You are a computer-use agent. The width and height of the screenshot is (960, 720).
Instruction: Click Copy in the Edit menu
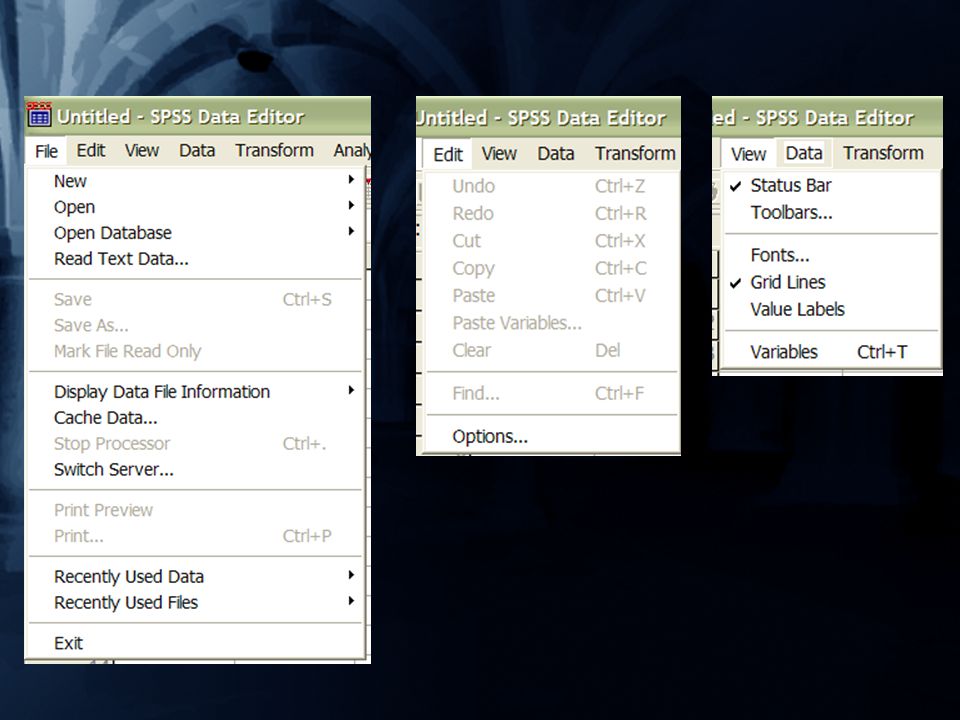click(x=552, y=268)
